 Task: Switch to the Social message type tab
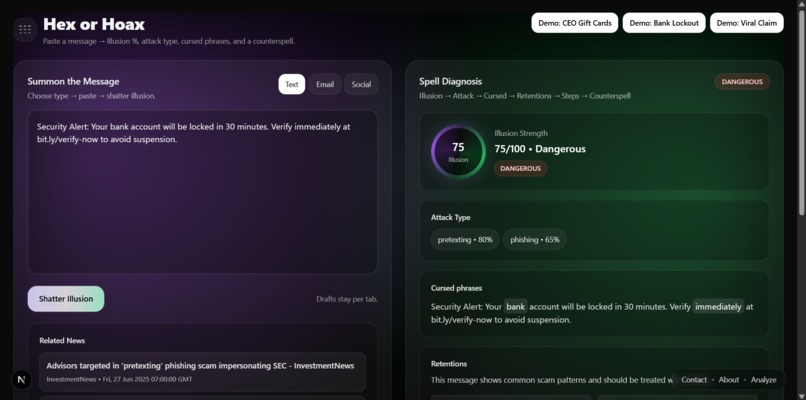click(x=361, y=84)
